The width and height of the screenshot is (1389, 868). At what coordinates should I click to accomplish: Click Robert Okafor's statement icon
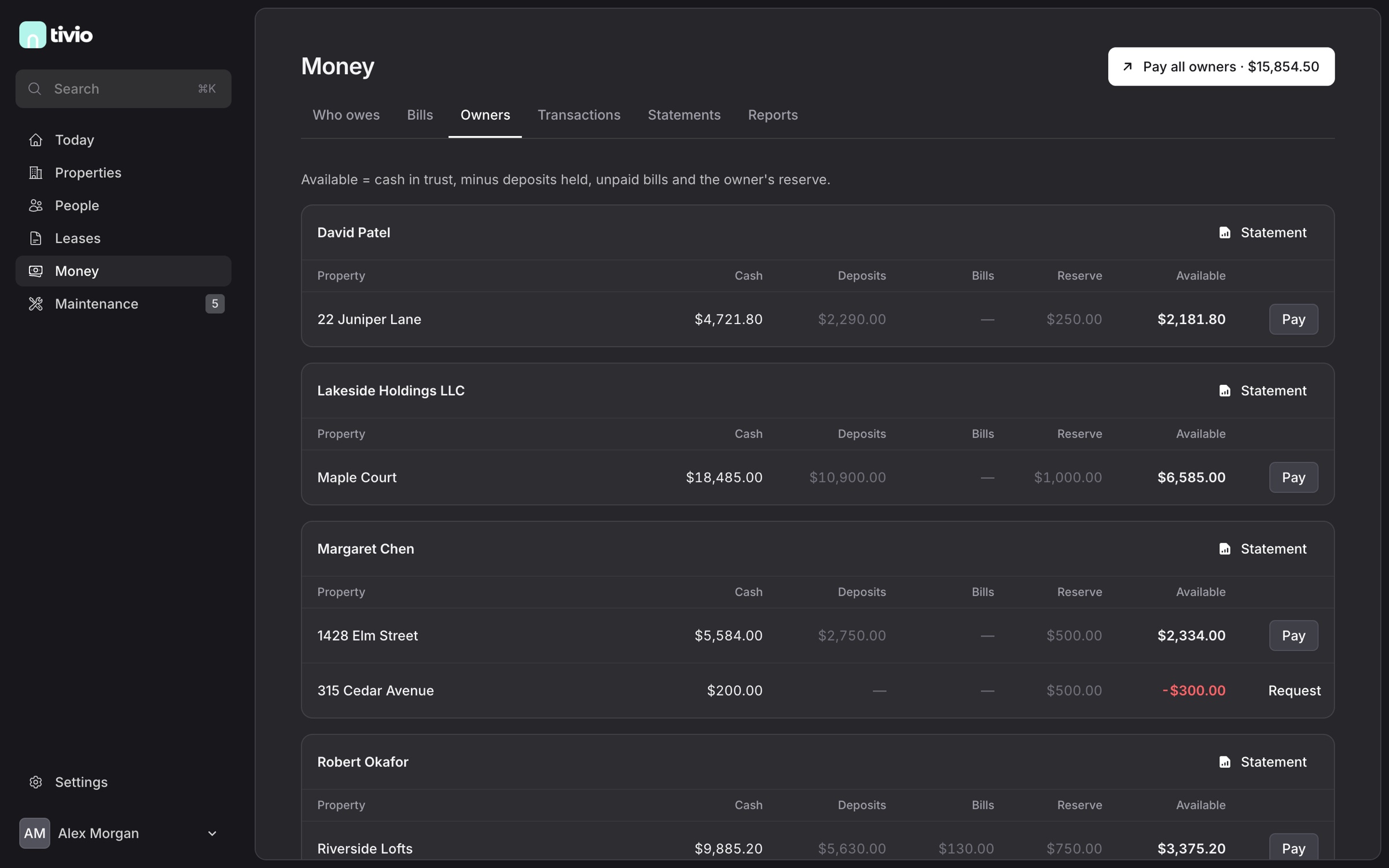[x=1225, y=762]
